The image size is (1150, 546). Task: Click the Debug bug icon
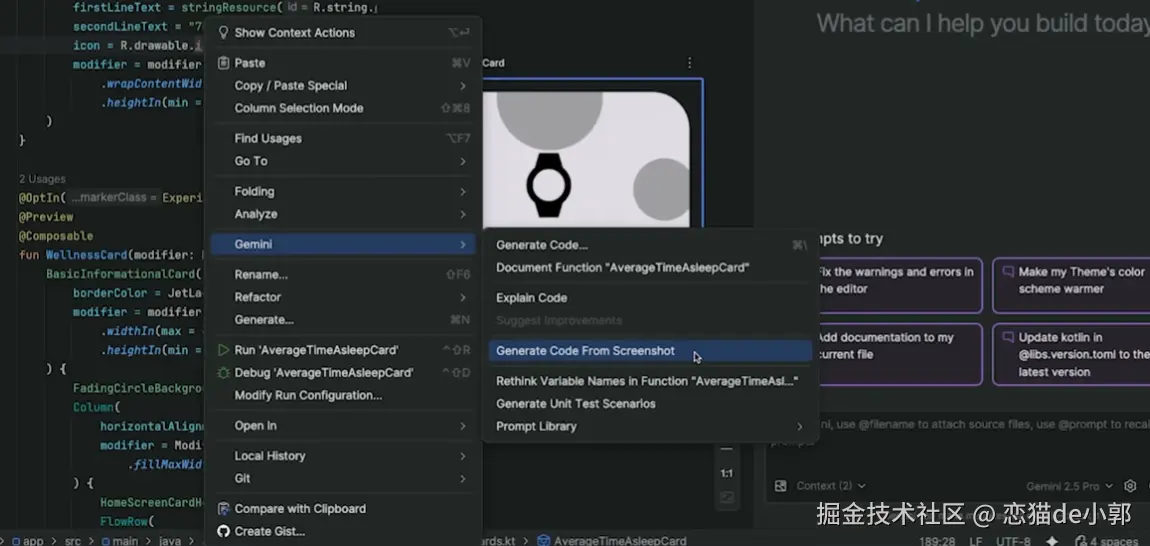point(224,373)
